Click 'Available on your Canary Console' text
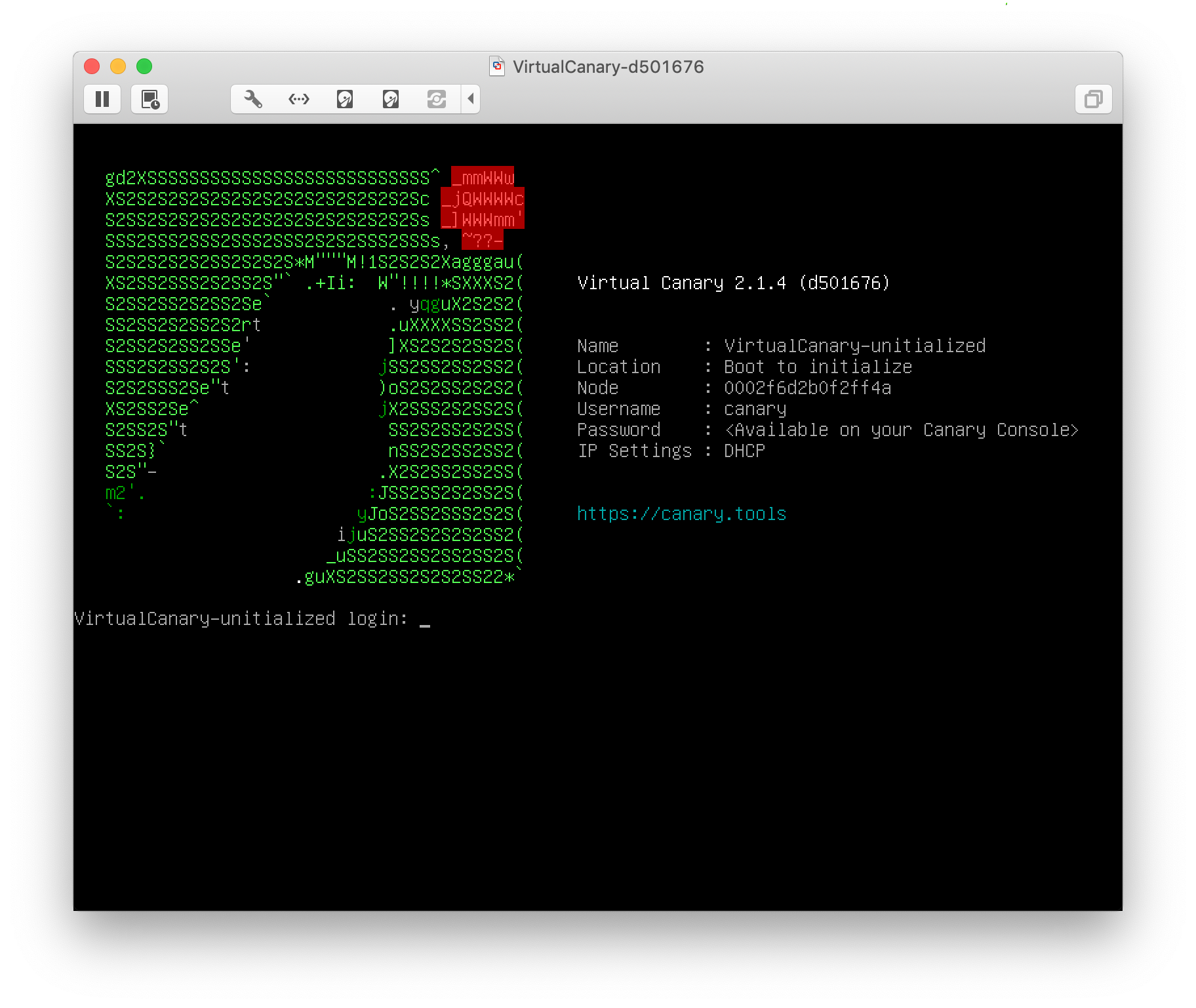 (902, 430)
